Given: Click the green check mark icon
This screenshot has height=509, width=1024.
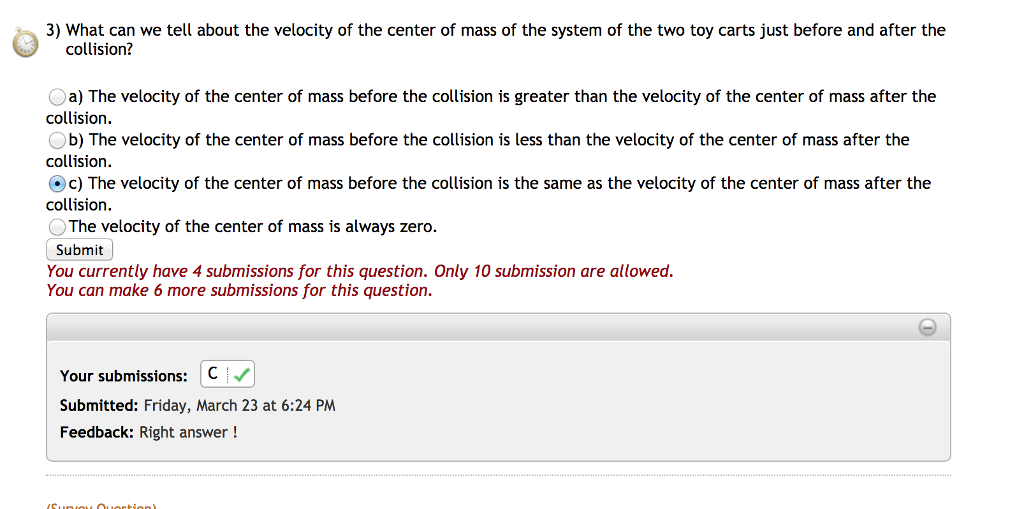Looking at the screenshot, I should [x=243, y=375].
